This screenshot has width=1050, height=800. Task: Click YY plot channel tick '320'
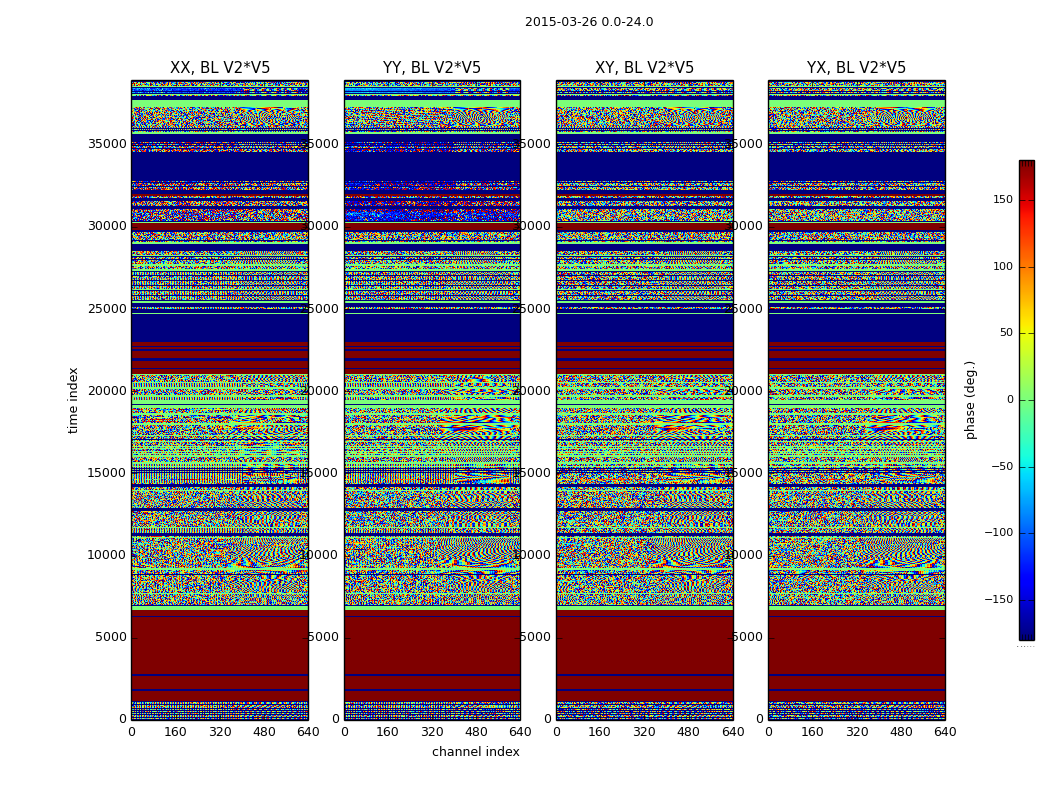click(432, 732)
